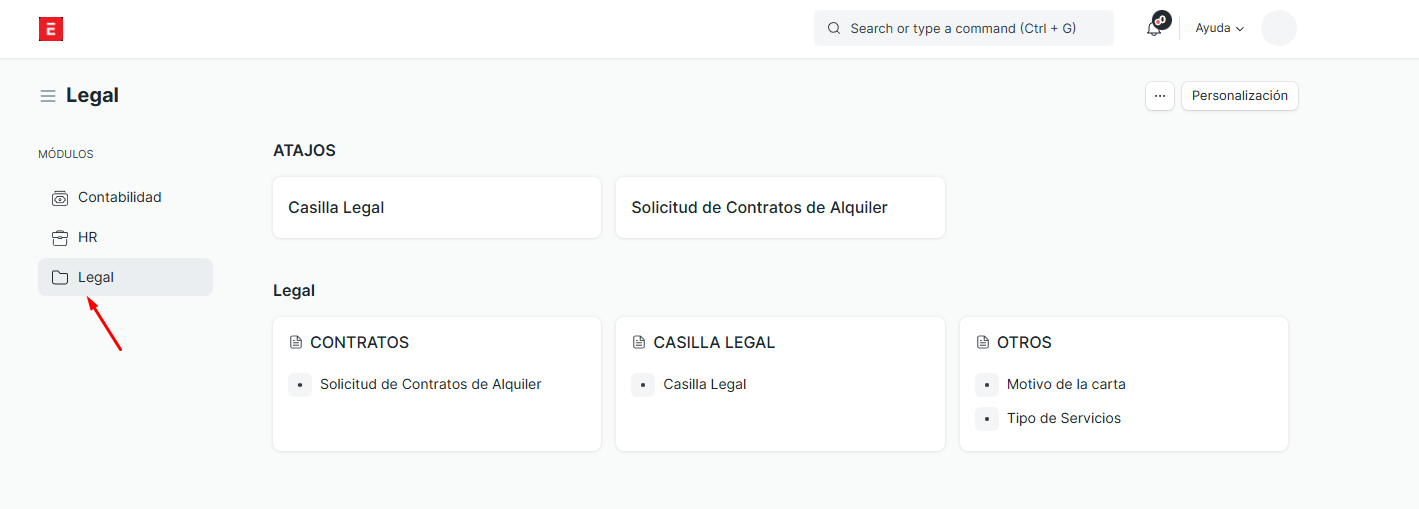Click the CASILLA LEGAL card document icon

click(x=639, y=343)
